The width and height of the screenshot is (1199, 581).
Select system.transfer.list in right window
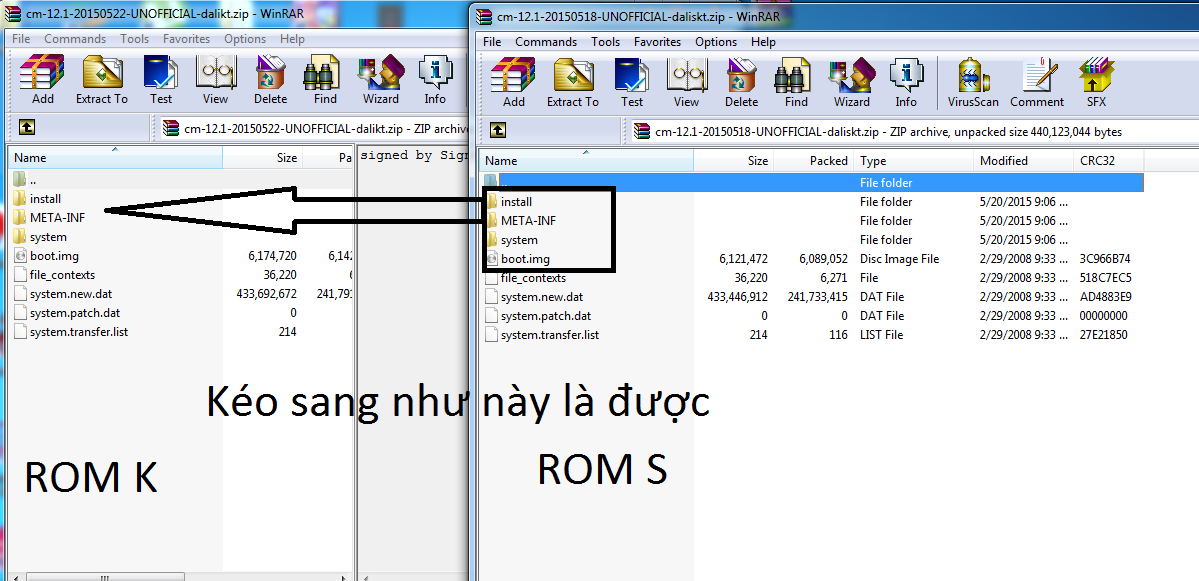[541, 335]
